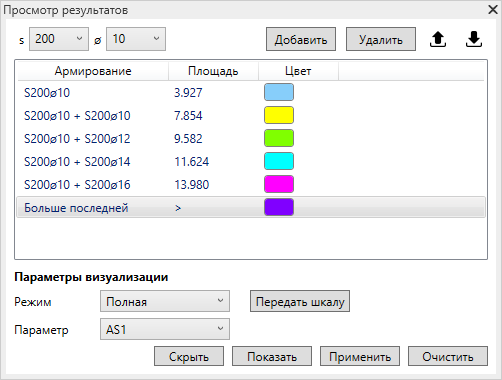Click the cyan swatch for area 11.624

click(279, 161)
